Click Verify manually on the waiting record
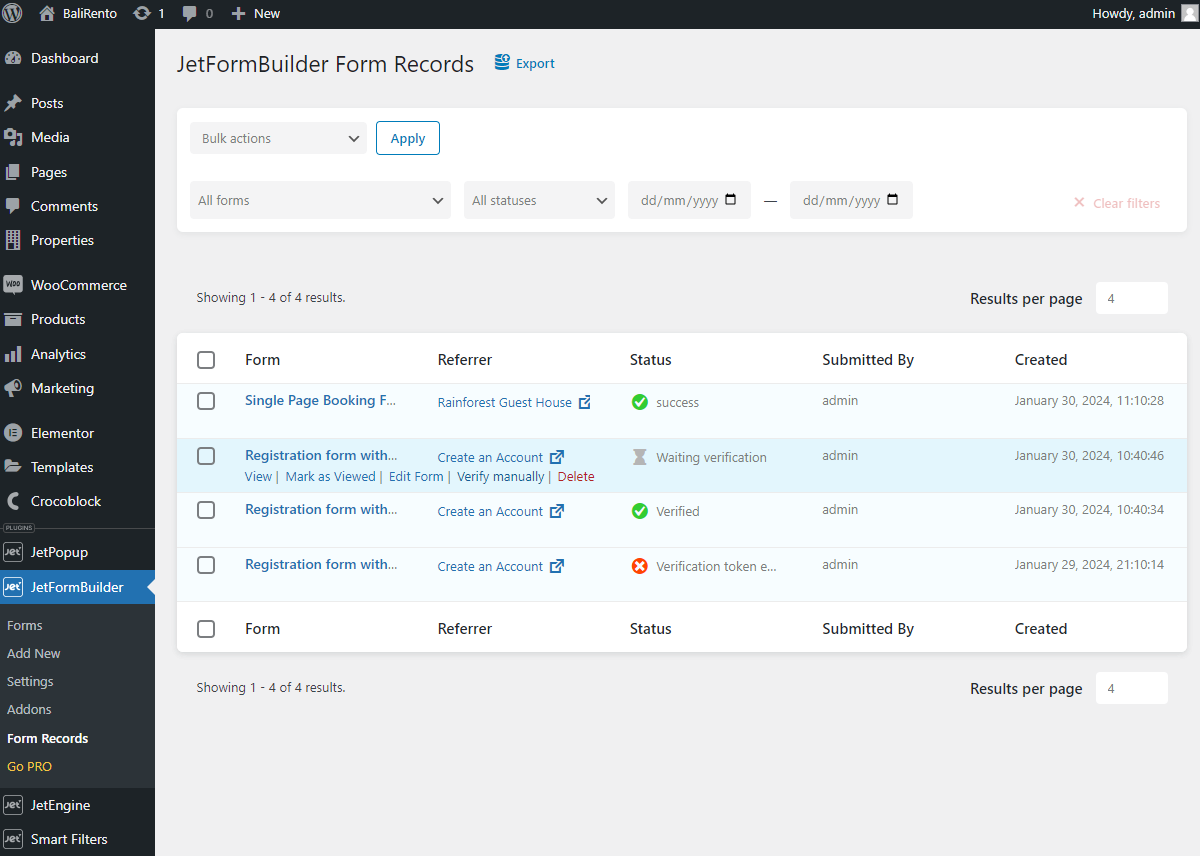 coord(500,476)
